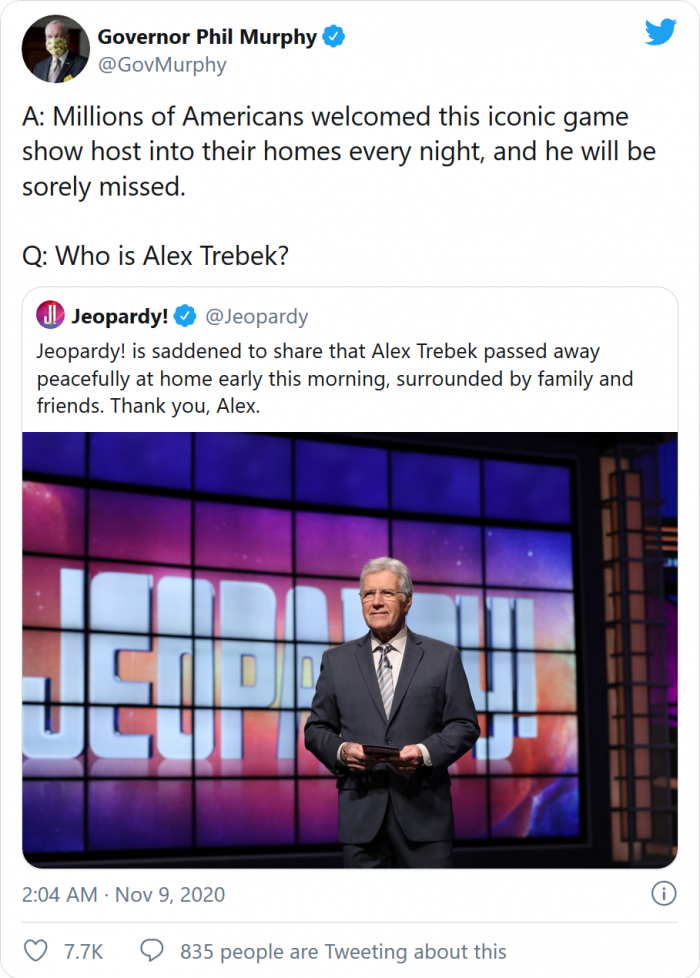Open the Governor Phil Murphy display name
Image resolution: width=700 pixels, height=978 pixels.
206,38
